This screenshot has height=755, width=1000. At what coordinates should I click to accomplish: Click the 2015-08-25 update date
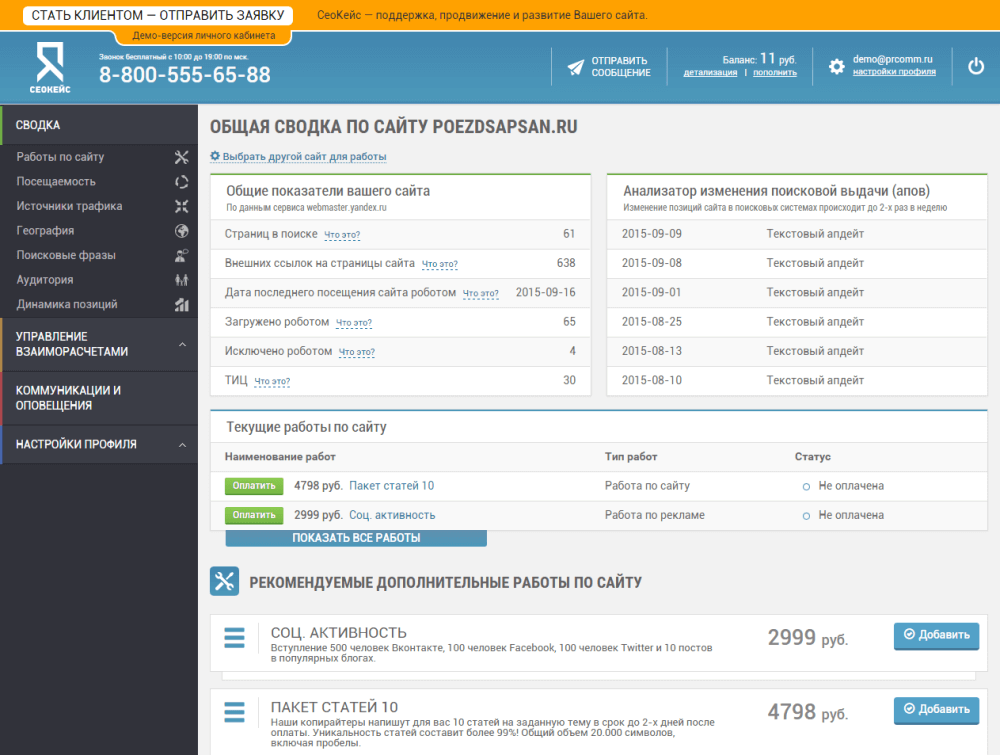point(652,322)
